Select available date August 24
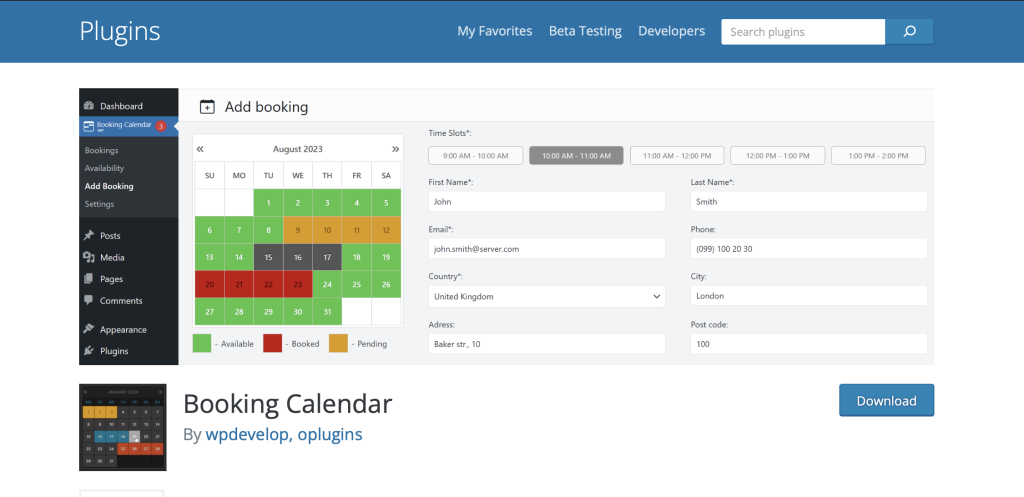Viewport: 1024px width, 497px height. coord(327,285)
